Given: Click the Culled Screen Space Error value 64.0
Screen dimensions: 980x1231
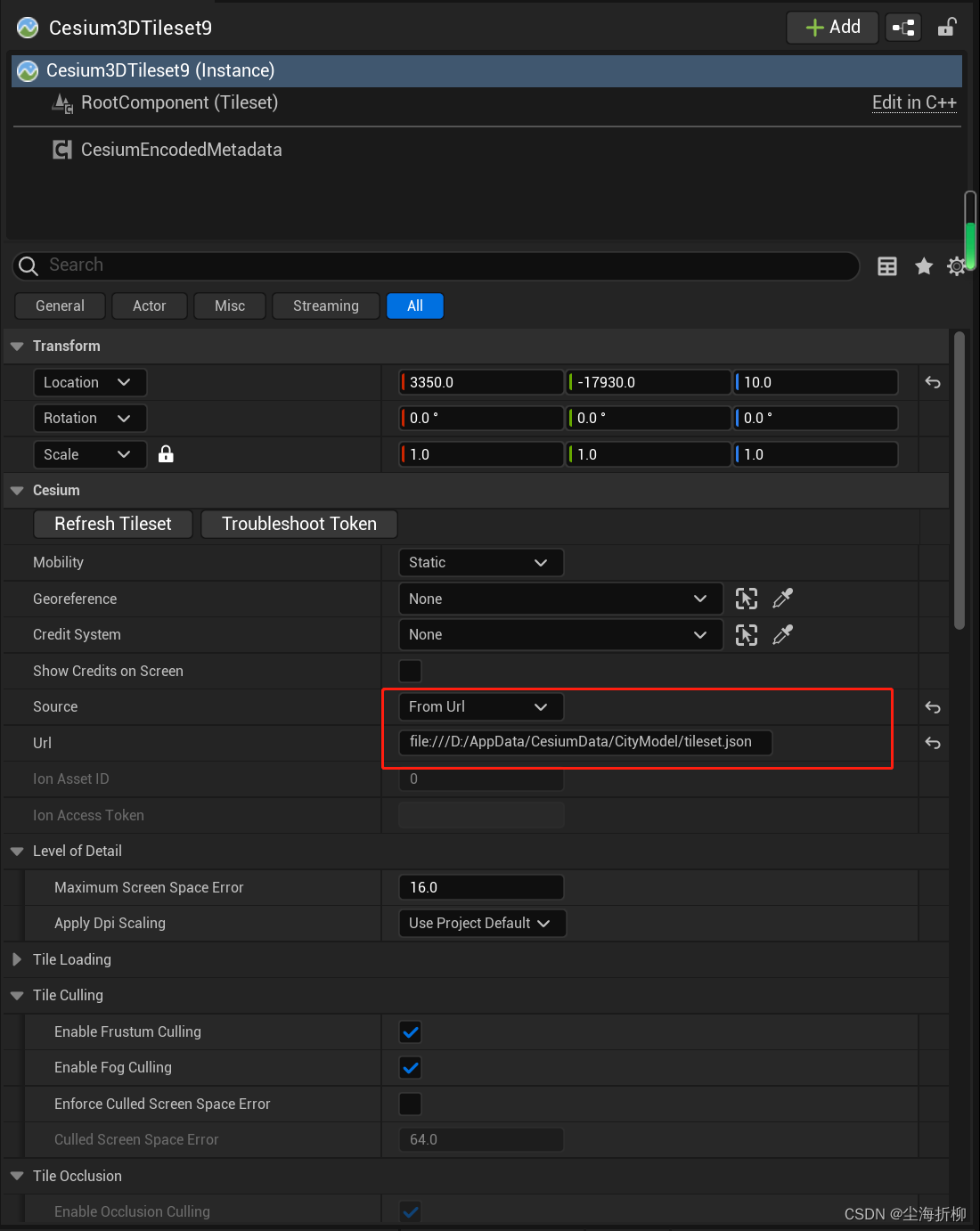Looking at the screenshot, I should click(482, 1139).
